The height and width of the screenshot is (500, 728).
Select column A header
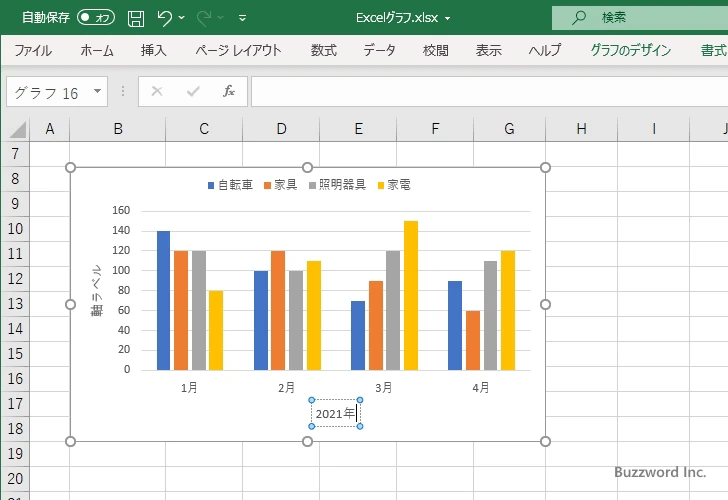pyautogui.click(x=50, y=129)
